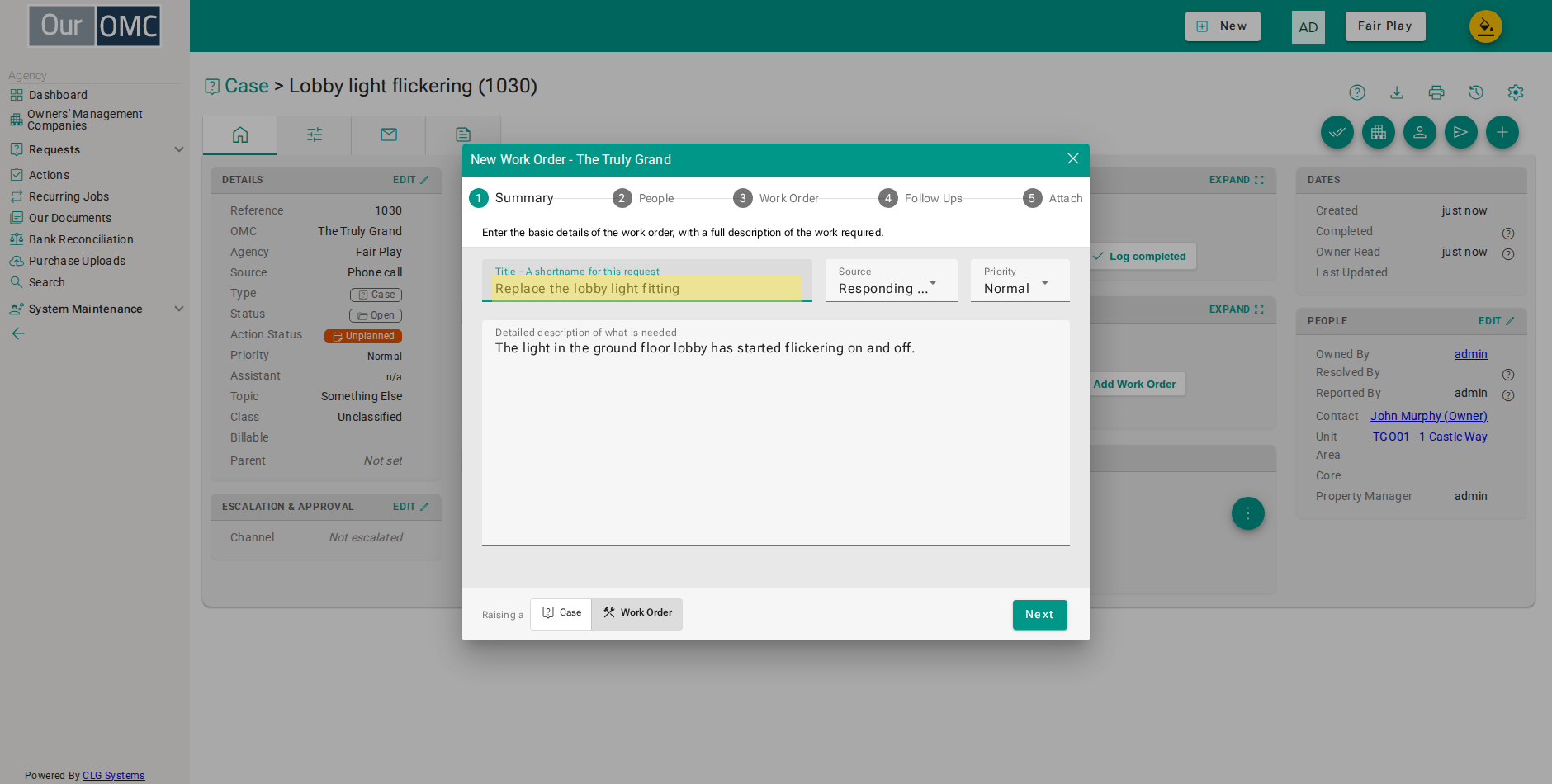Select Work Order in Raising a toggle
This screenshot has height=784, width=1552.
click(637, 613)
